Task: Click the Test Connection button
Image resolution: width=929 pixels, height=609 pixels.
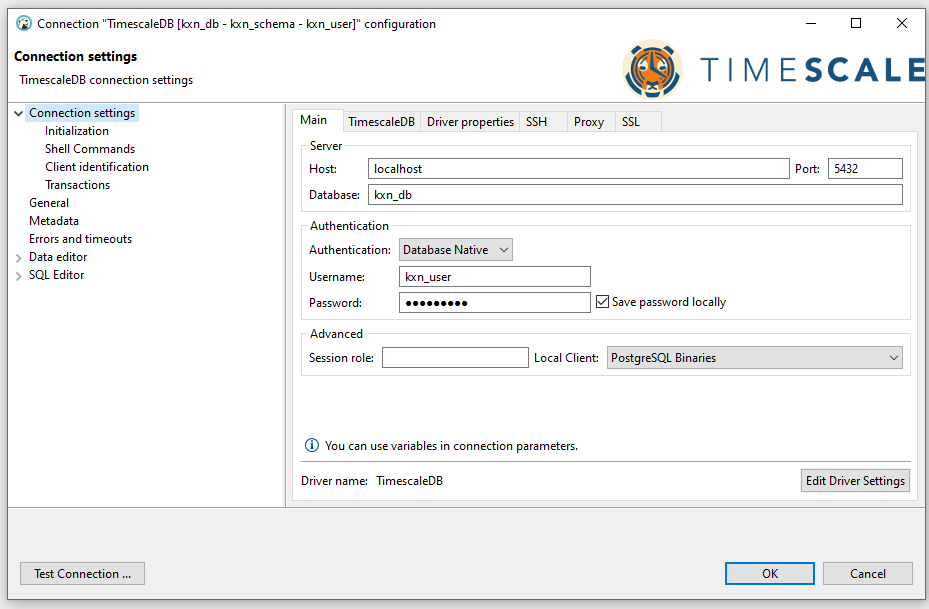Action: coord(82,573)
